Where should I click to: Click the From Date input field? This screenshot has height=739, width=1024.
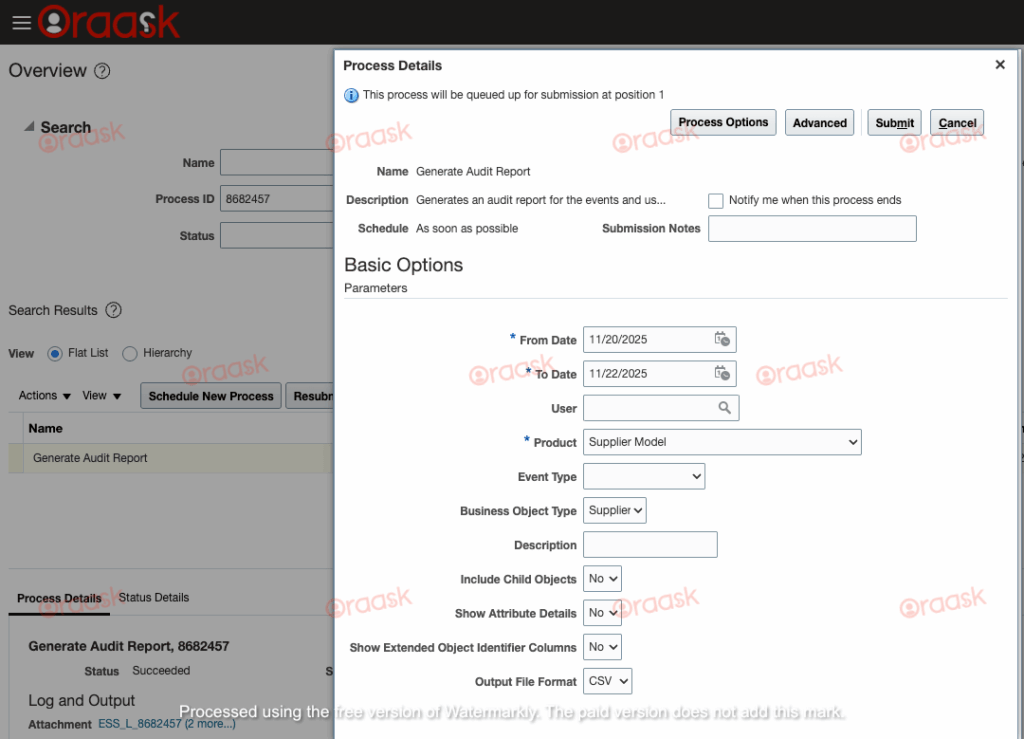click(x=648, y=339)
